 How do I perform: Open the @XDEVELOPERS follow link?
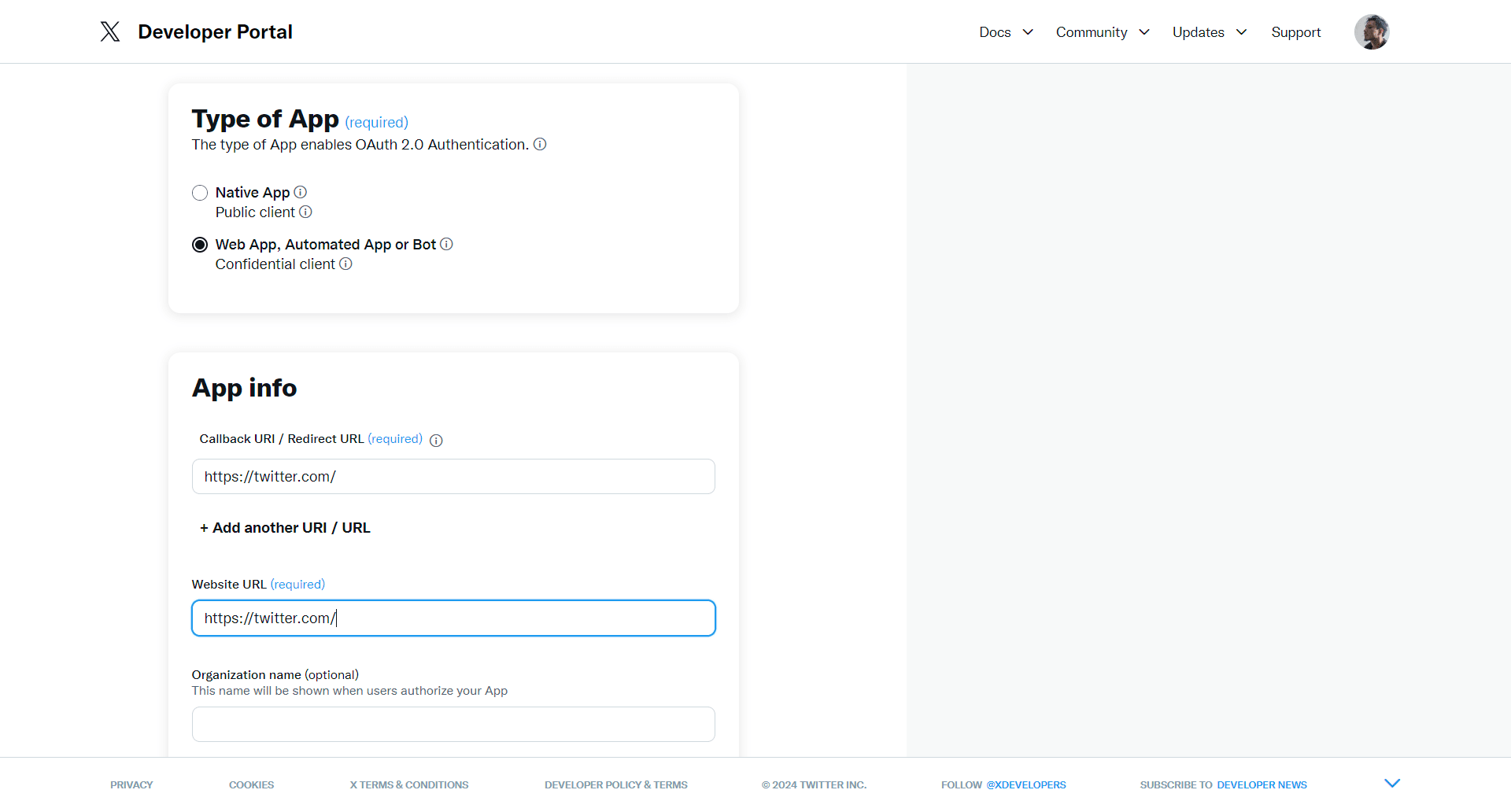(x=1026, y=784)
